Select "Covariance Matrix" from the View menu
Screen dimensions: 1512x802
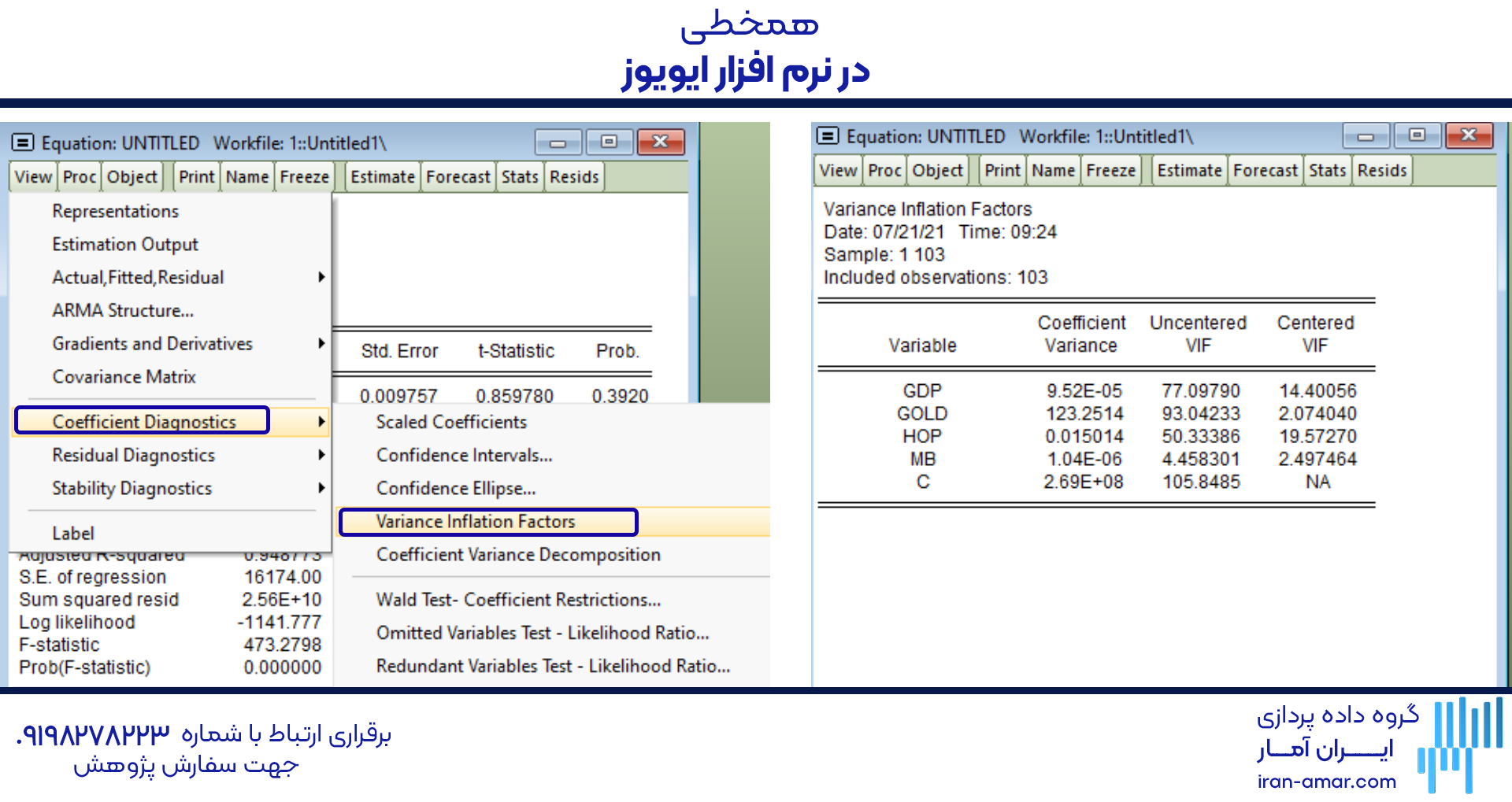(x=123, y=376)
